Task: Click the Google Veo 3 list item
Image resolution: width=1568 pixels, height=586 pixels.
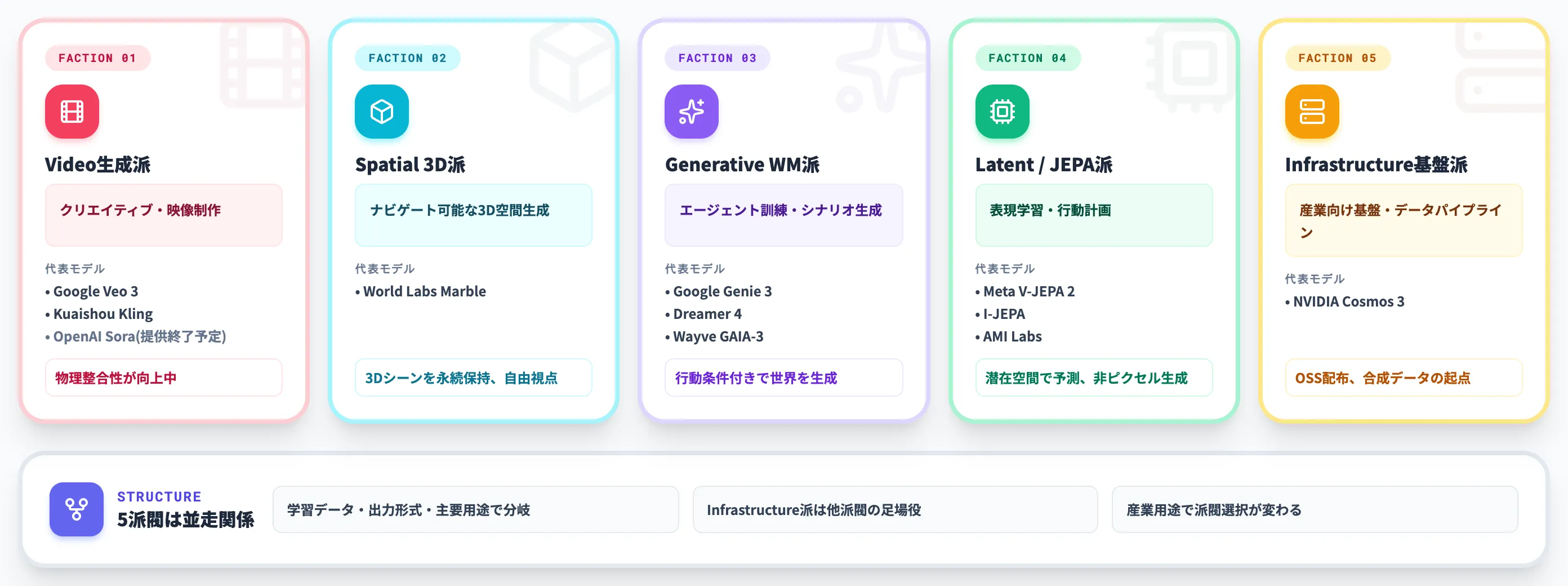Action: click(x=92, y=291)
